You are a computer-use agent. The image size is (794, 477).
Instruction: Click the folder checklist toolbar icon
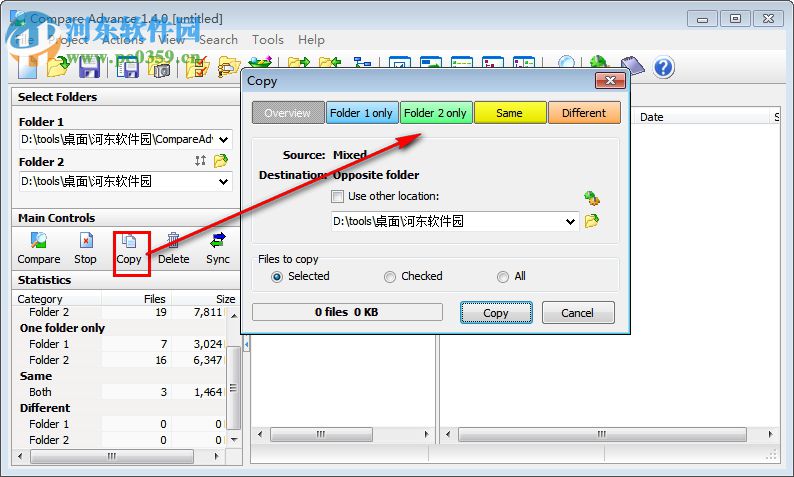197,68
